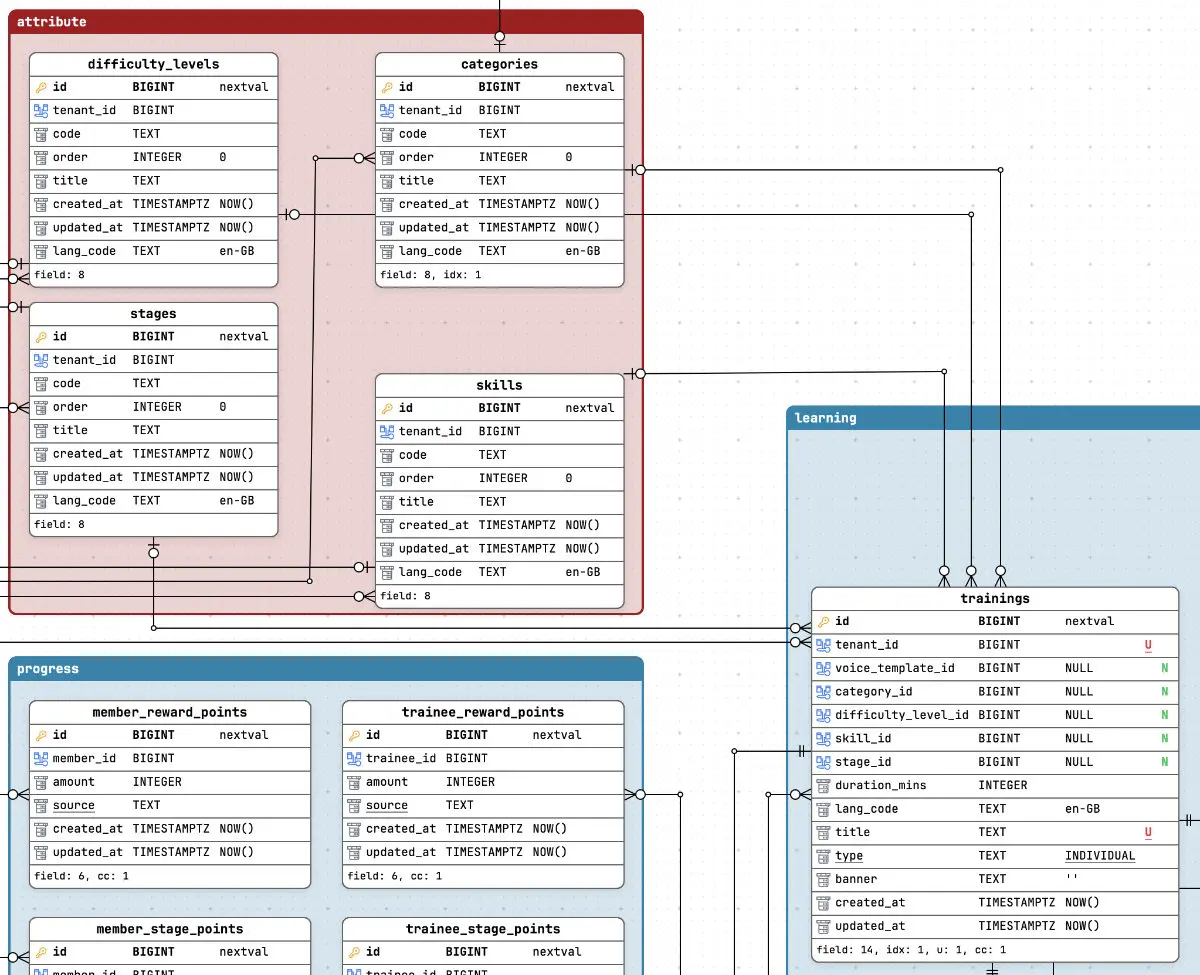Select the learning group header
The image size is (1200, 975).
[x=994, y=418]
